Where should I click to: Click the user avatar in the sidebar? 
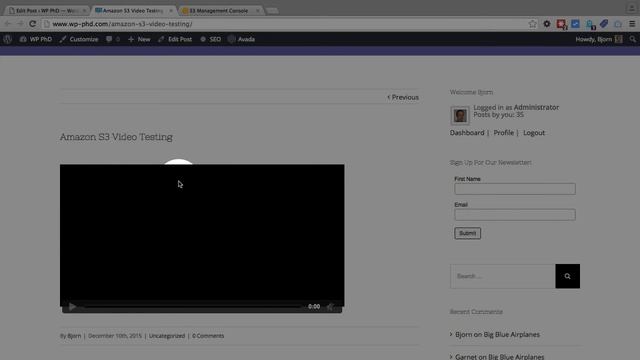pyautogui.click(x=460, y=115)
